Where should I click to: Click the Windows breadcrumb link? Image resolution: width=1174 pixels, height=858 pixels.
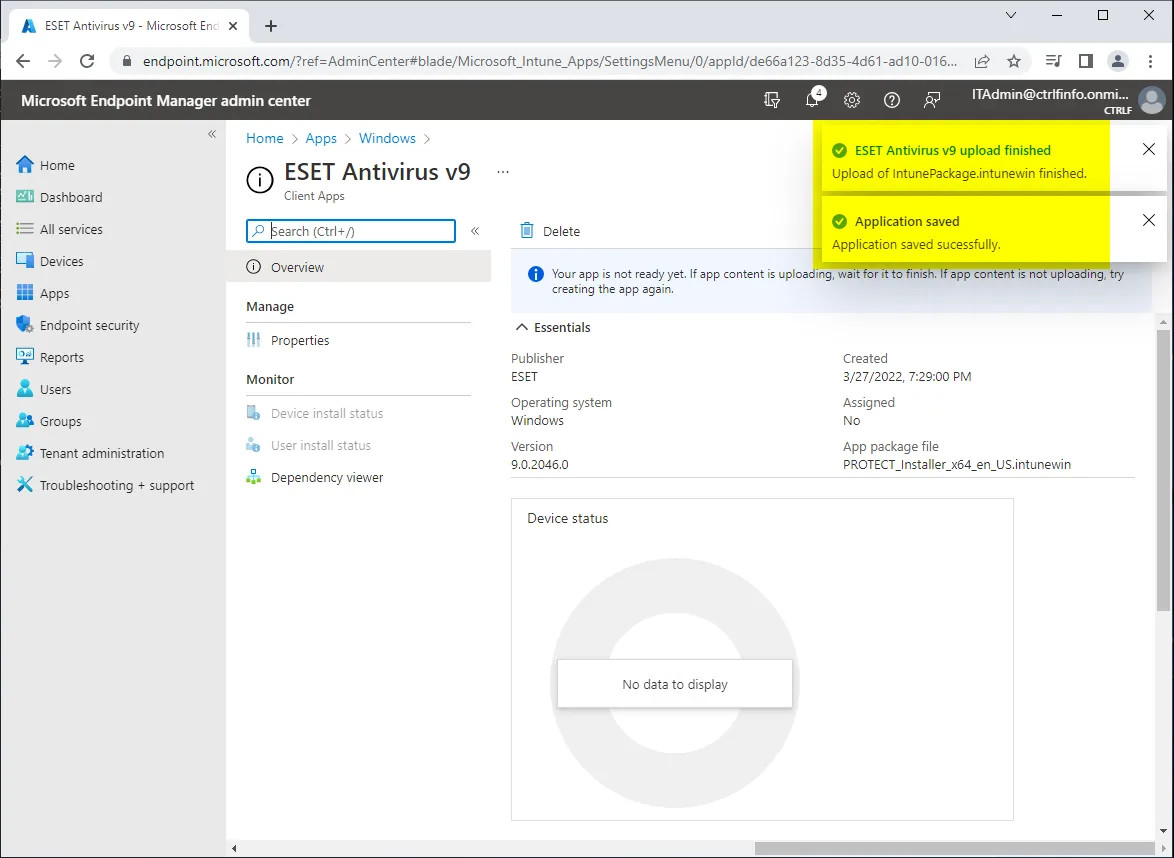pos(387,139)
